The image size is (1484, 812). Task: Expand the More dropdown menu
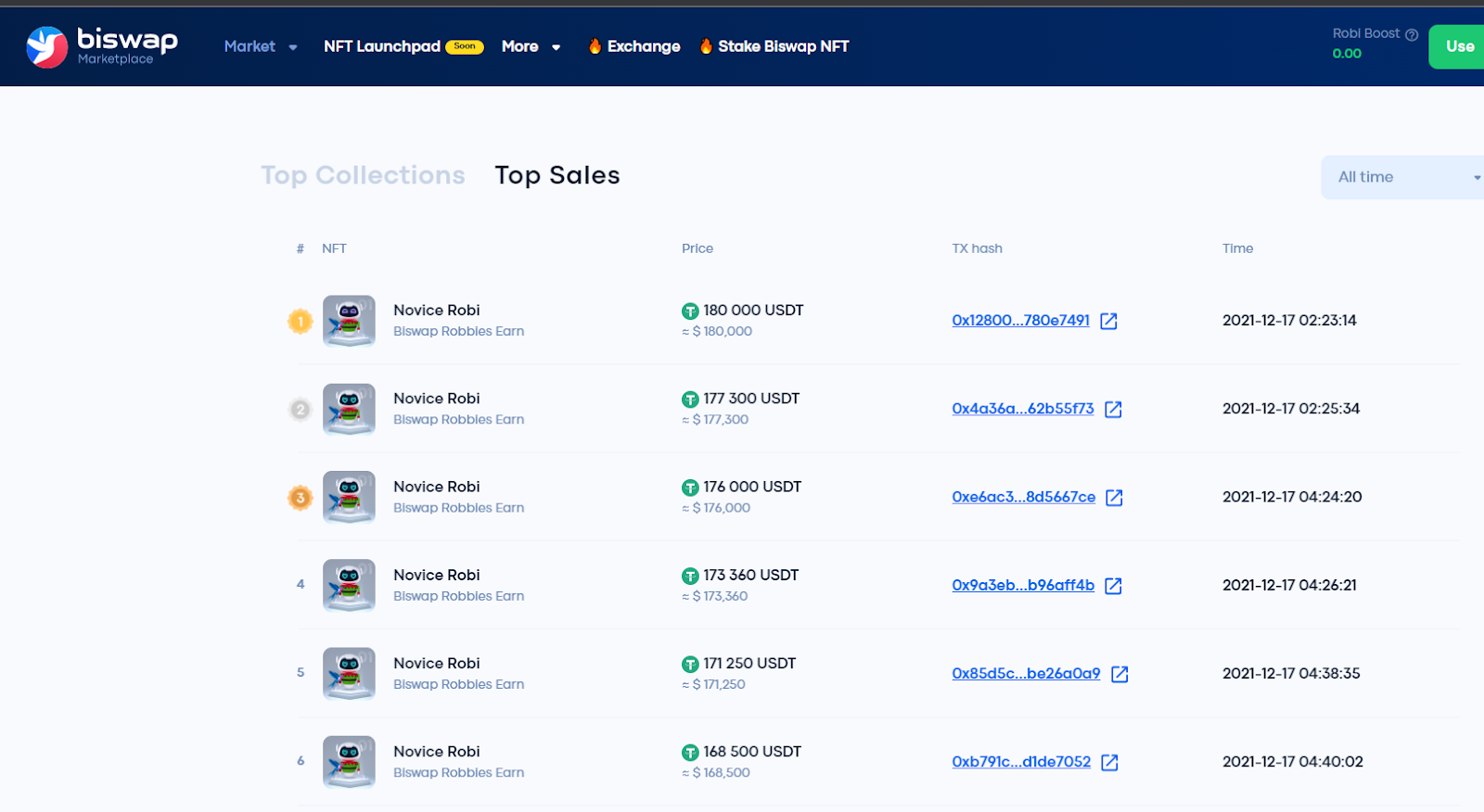[x=531, y=46]
